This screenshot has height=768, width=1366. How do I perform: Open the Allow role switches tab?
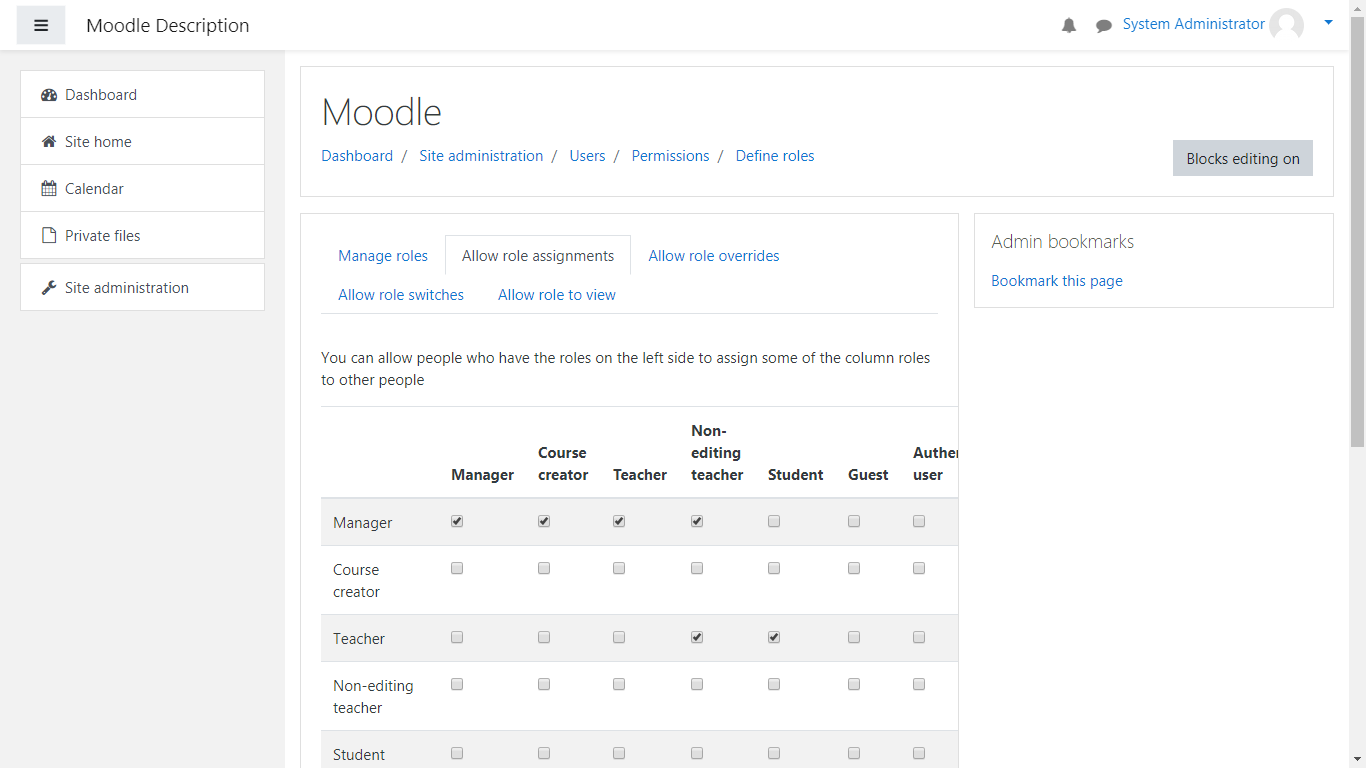401,295
